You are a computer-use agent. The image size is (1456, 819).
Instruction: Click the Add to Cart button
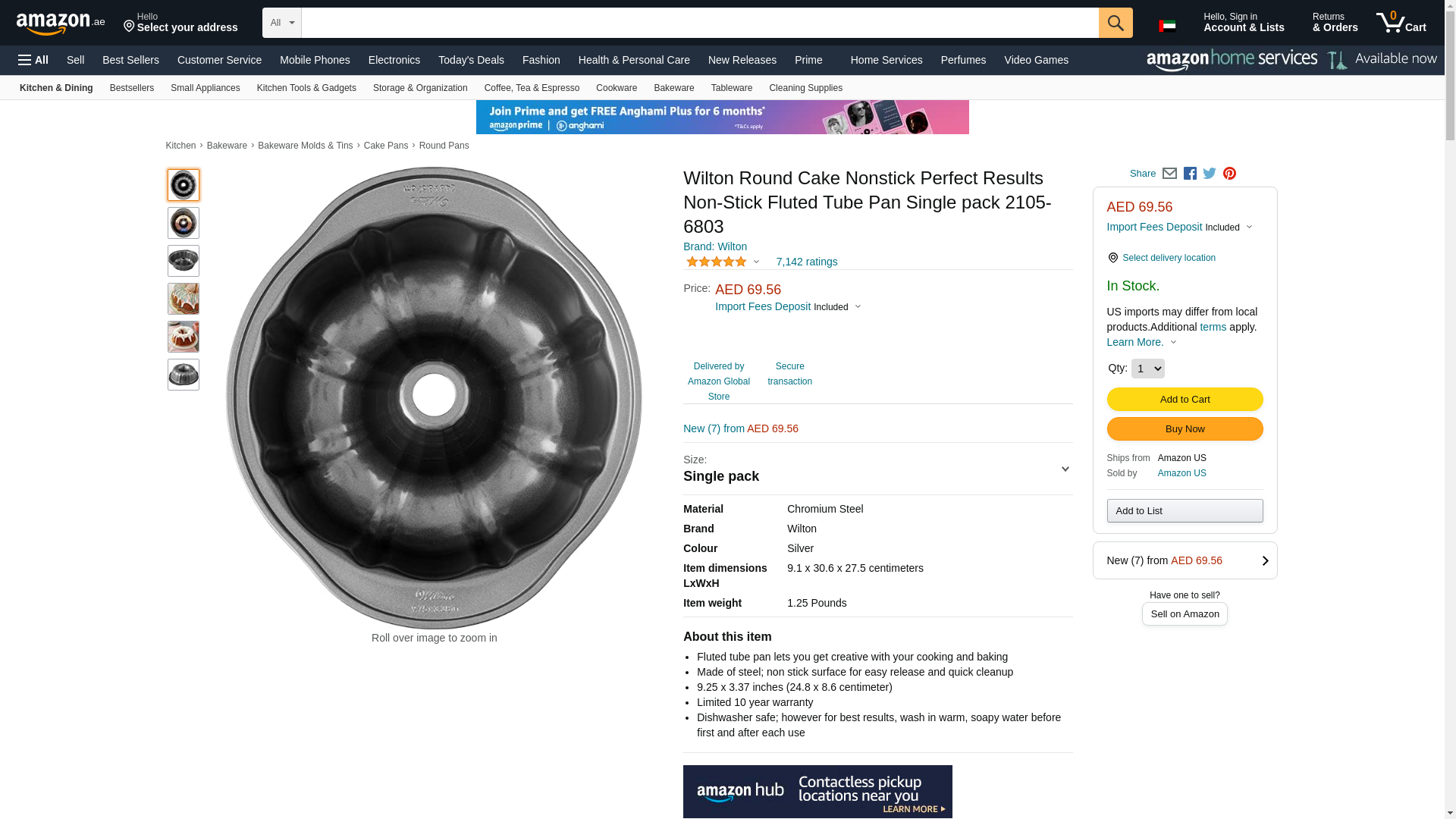1185,400
